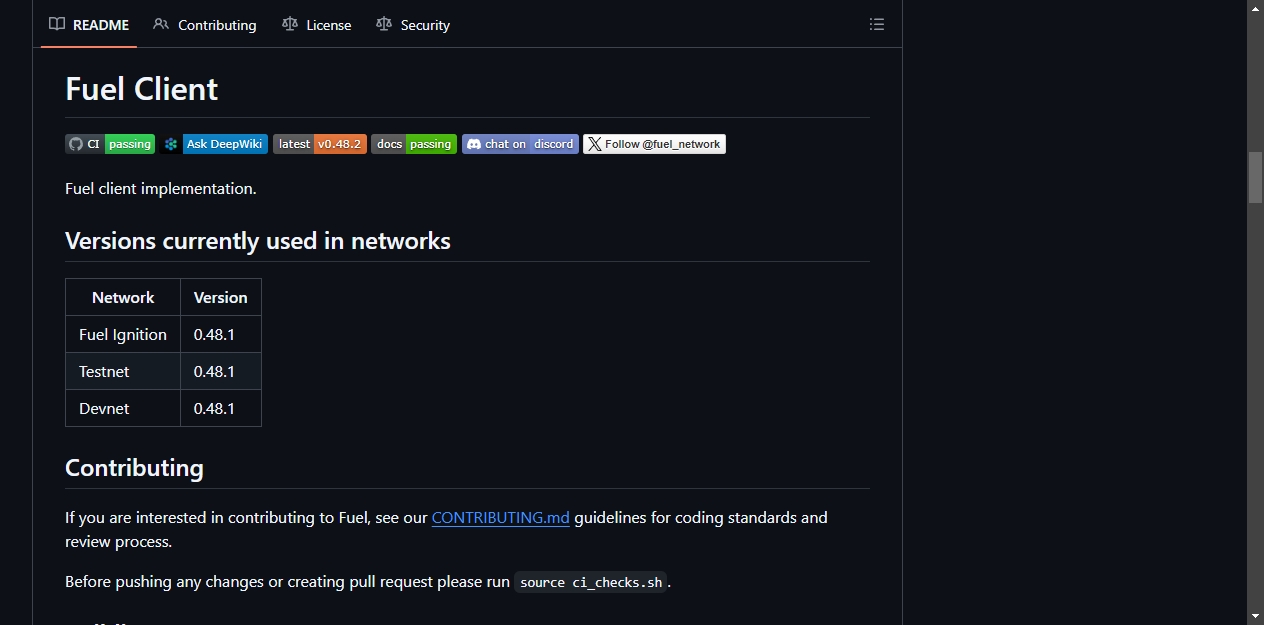1264x625 pixels.
Task: Click the 'Versions currently used in networks' heading
Action: point(258,241)
